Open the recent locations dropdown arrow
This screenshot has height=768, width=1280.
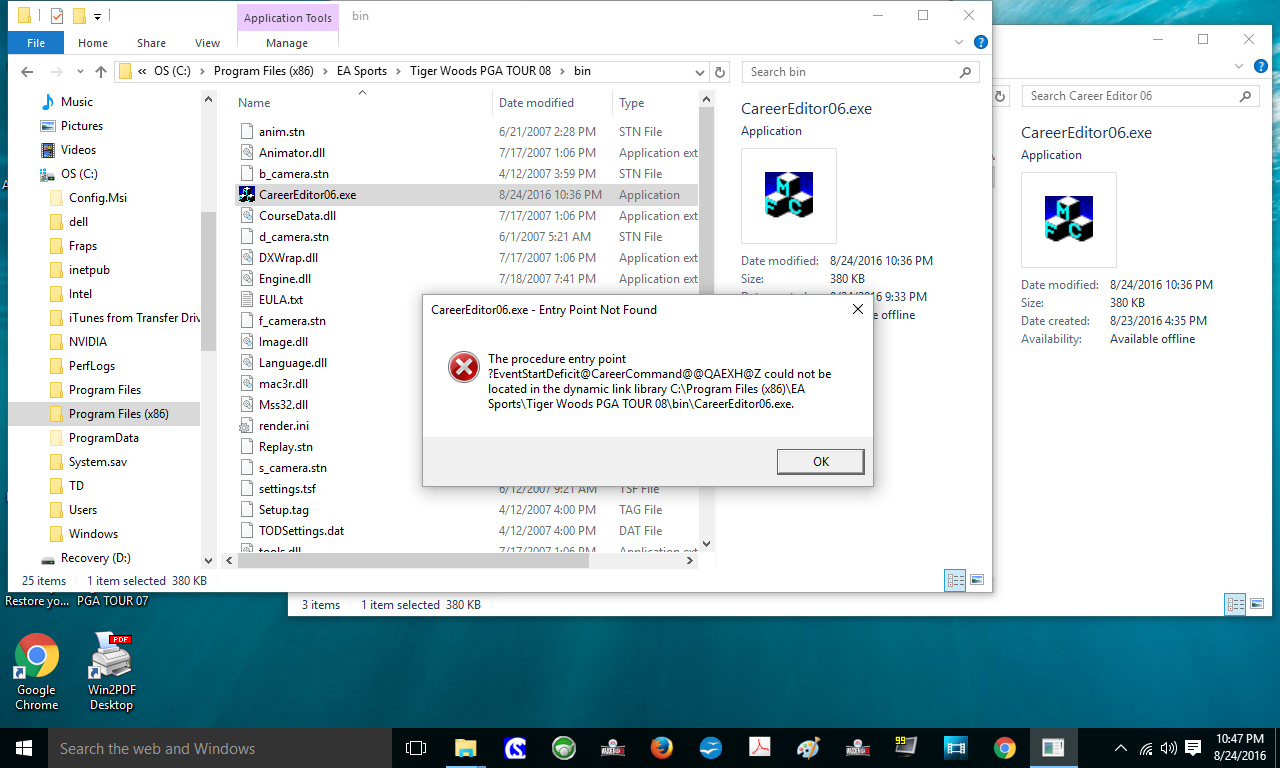[80, 72]
